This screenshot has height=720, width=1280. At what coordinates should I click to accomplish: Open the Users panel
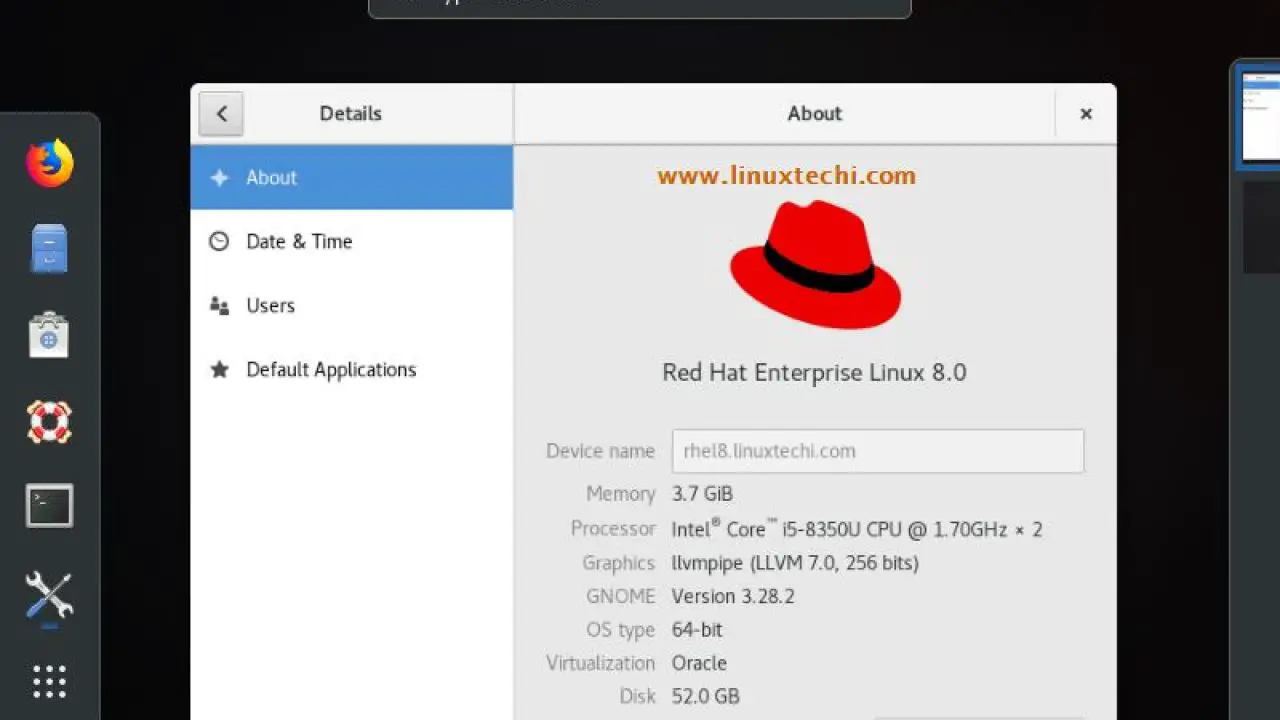[352, 306]
